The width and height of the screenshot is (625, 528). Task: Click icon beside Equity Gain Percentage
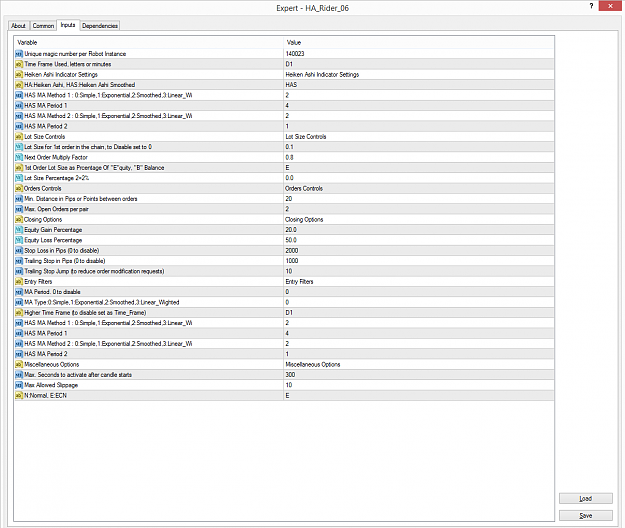19,230
